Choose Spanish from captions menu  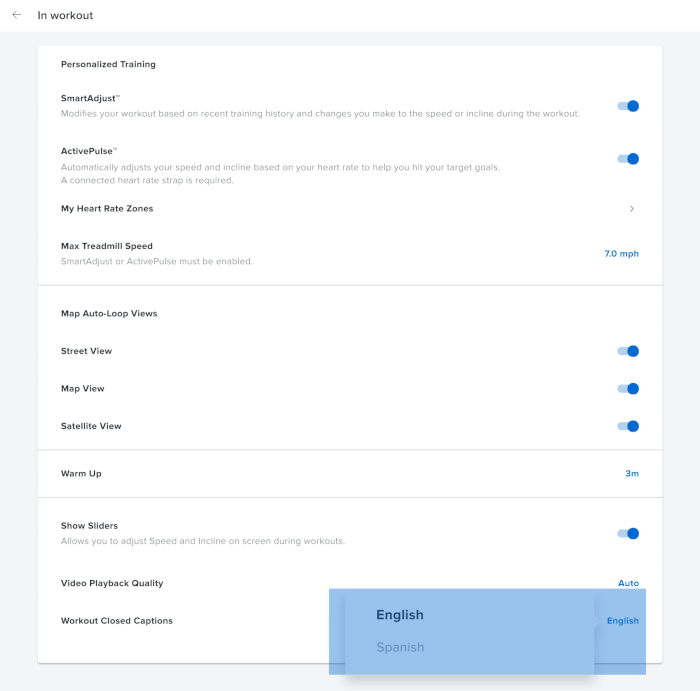pos(400,647)
